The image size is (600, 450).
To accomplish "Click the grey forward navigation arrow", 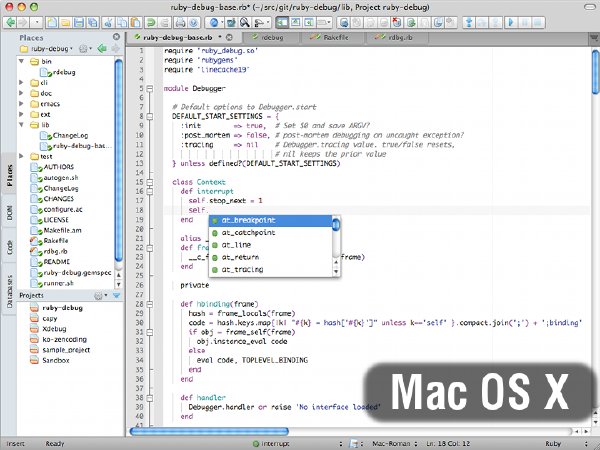I will [x=23, y=22].
